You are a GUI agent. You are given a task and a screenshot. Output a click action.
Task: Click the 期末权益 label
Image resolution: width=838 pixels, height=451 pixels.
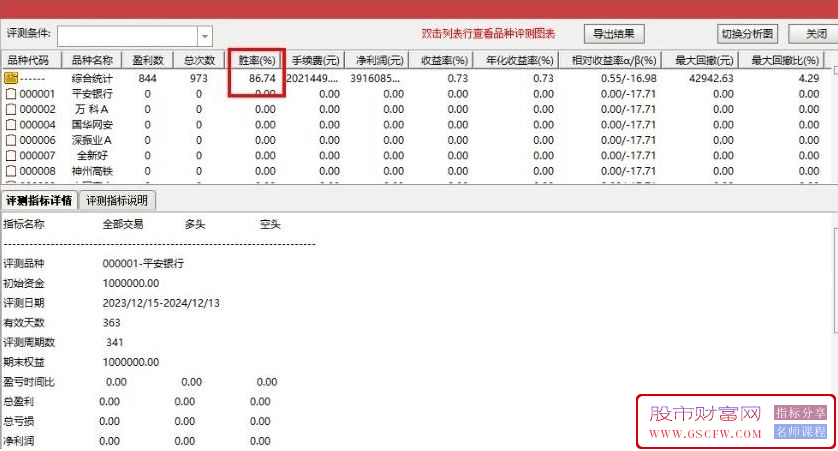[24, 362]
